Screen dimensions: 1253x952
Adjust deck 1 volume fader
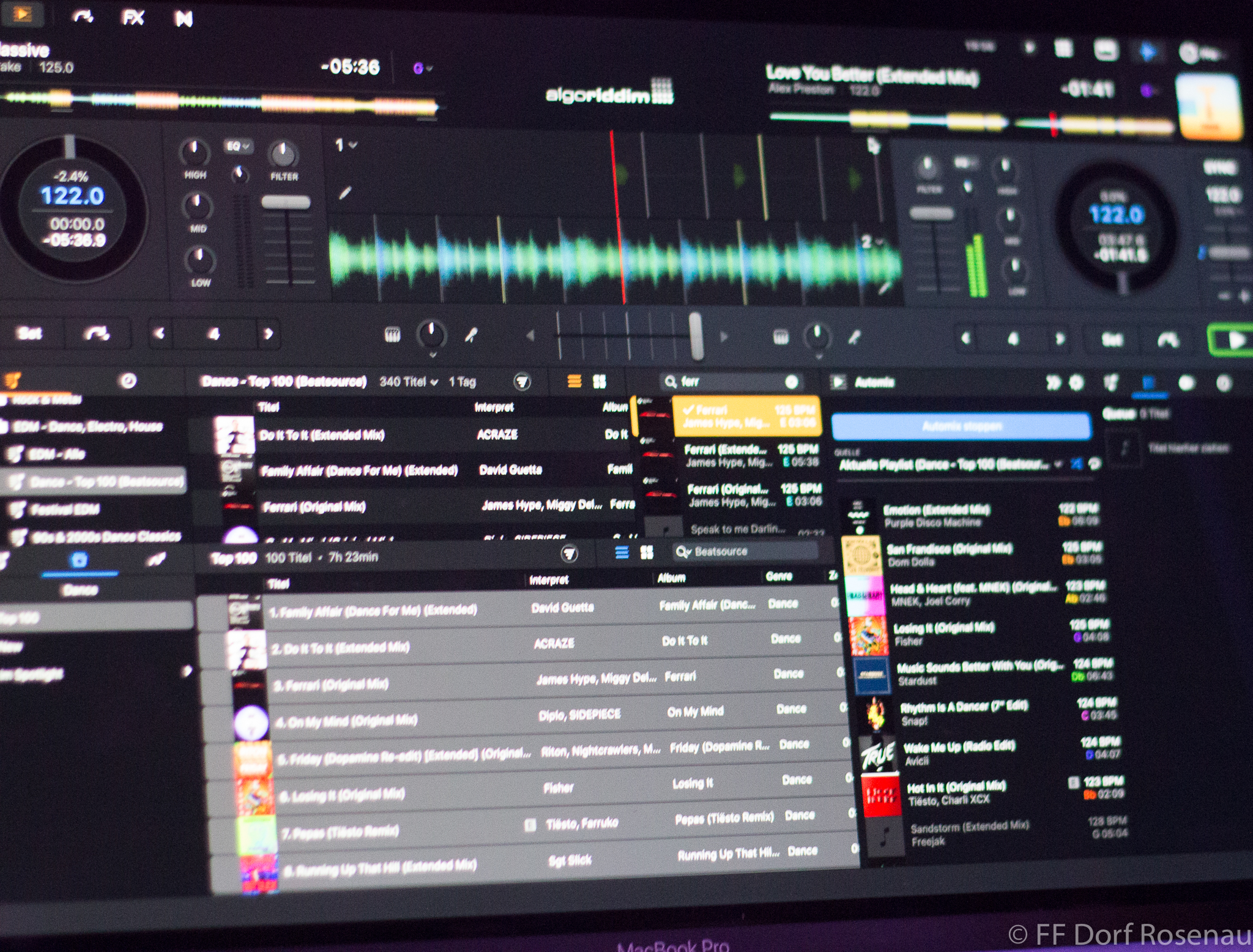[x=286, y=203]
